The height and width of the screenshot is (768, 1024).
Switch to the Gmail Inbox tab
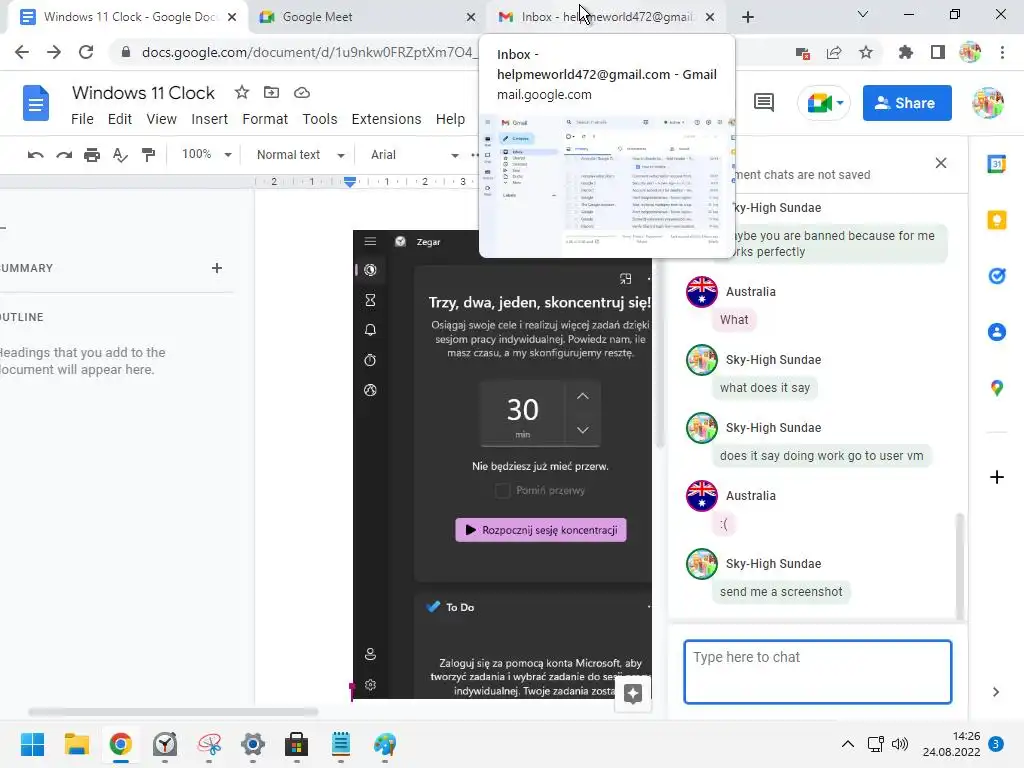(606, 17)
